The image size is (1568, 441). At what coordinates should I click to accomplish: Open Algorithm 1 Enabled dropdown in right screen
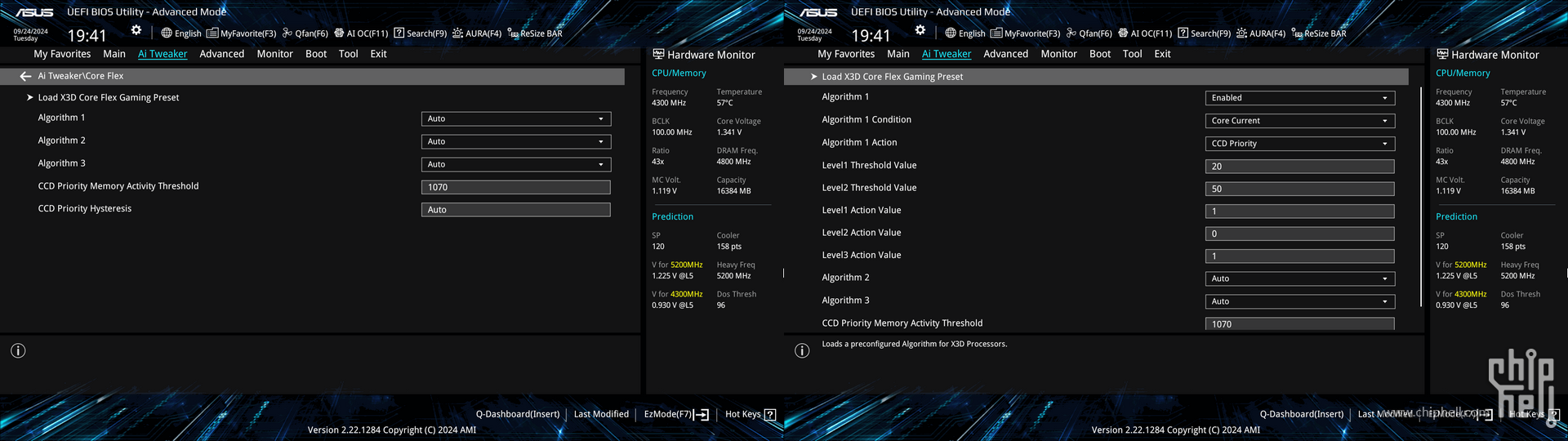tap(1300, 98)
